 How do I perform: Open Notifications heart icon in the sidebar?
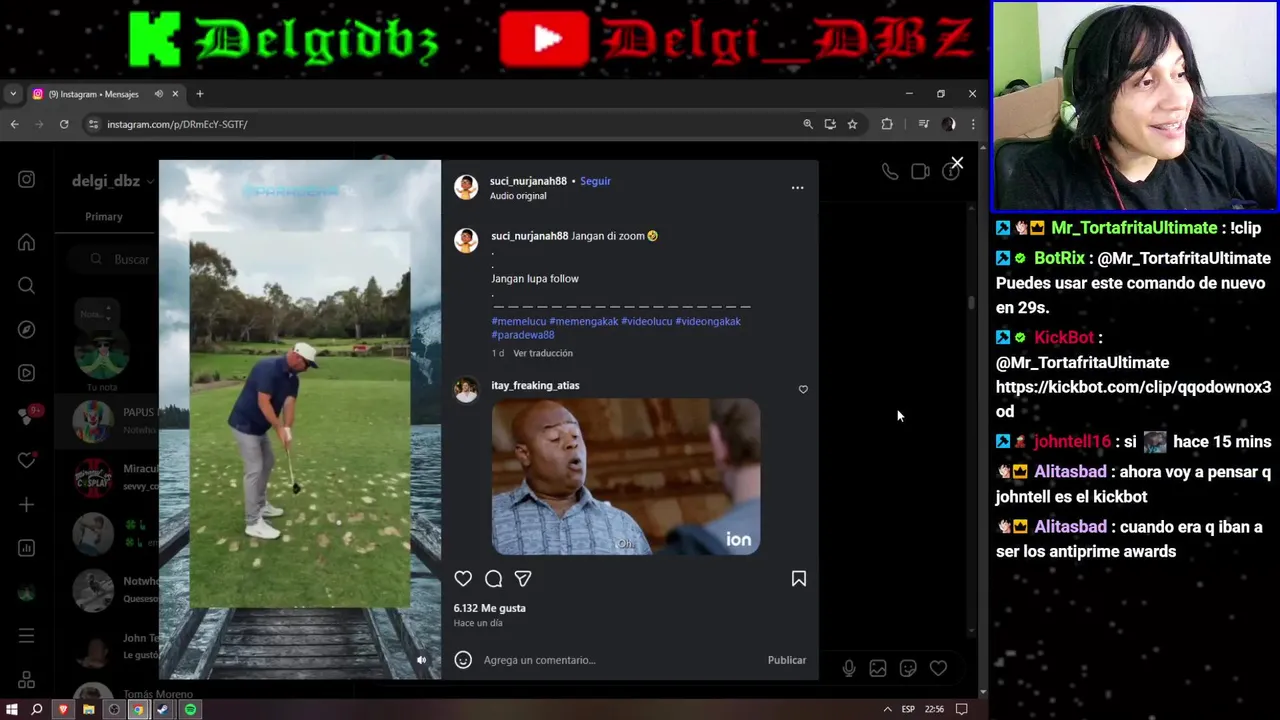27,461
